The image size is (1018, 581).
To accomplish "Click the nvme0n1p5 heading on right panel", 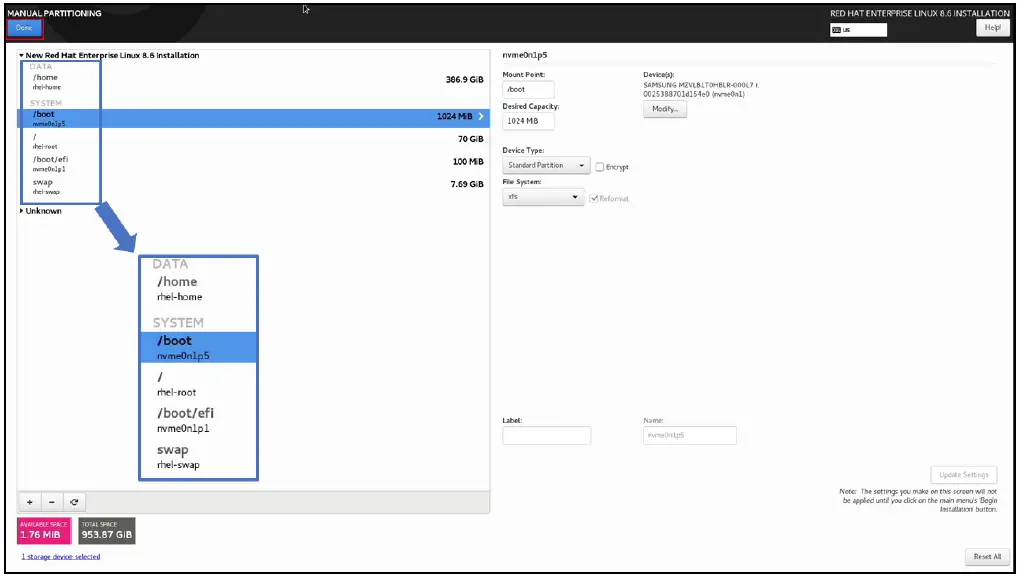I will 525,55.
